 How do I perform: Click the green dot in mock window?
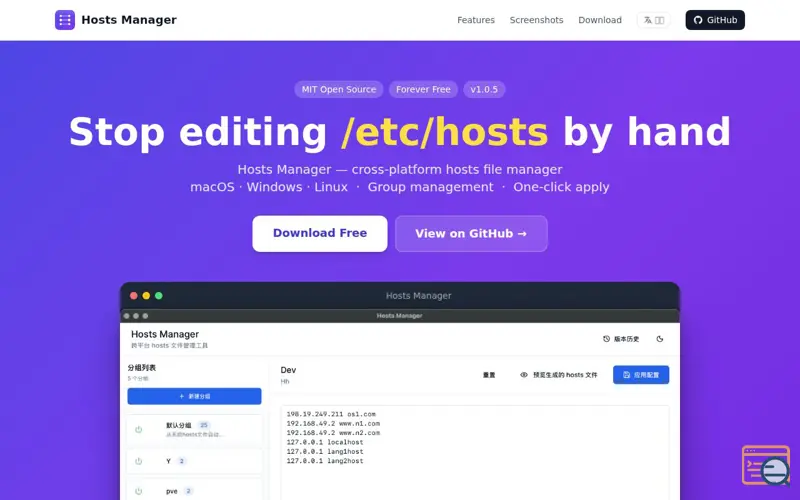159,295
